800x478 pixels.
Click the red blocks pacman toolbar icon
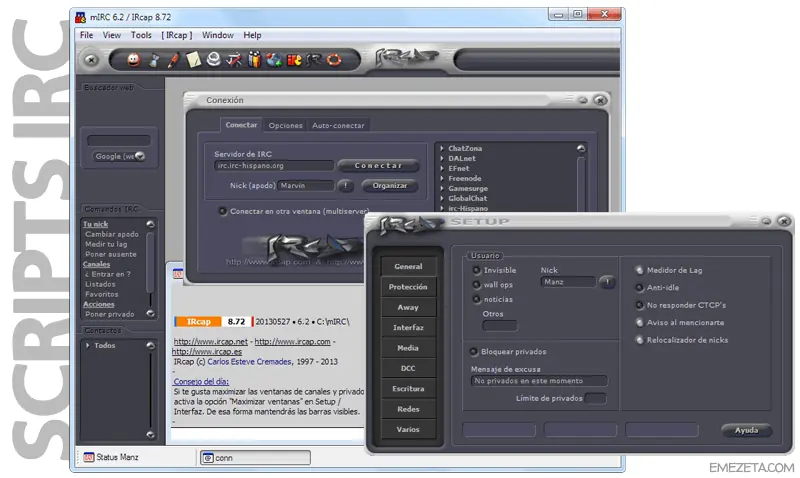point(294,60)
